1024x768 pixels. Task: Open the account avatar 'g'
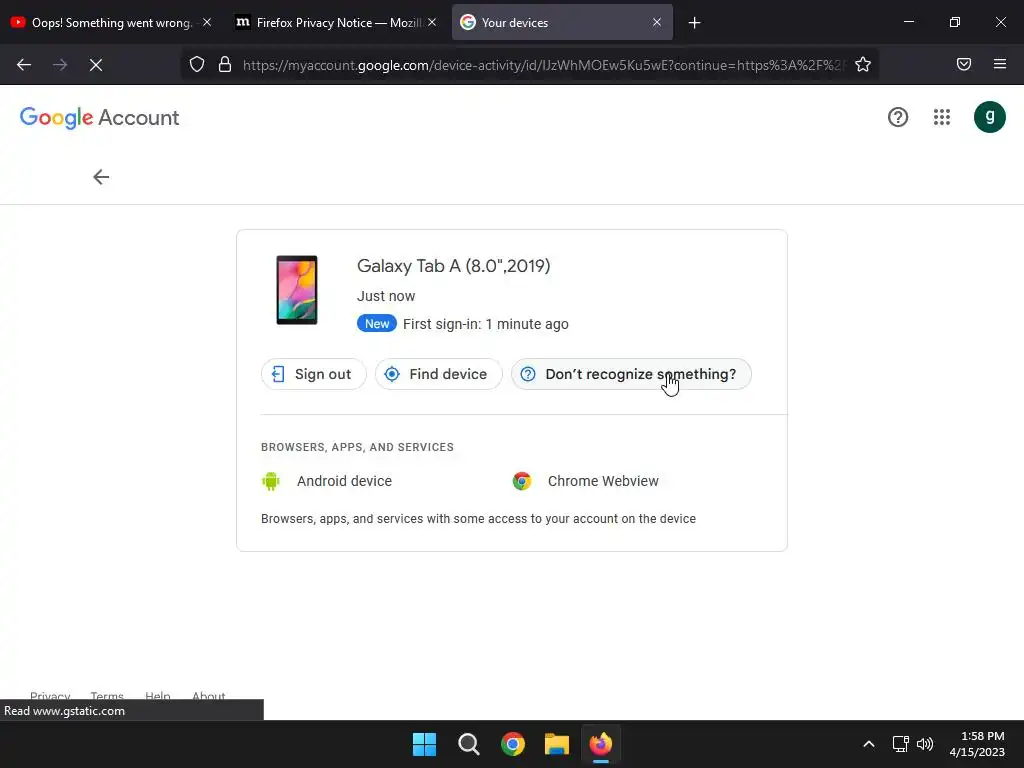click(x=989, y=118)
